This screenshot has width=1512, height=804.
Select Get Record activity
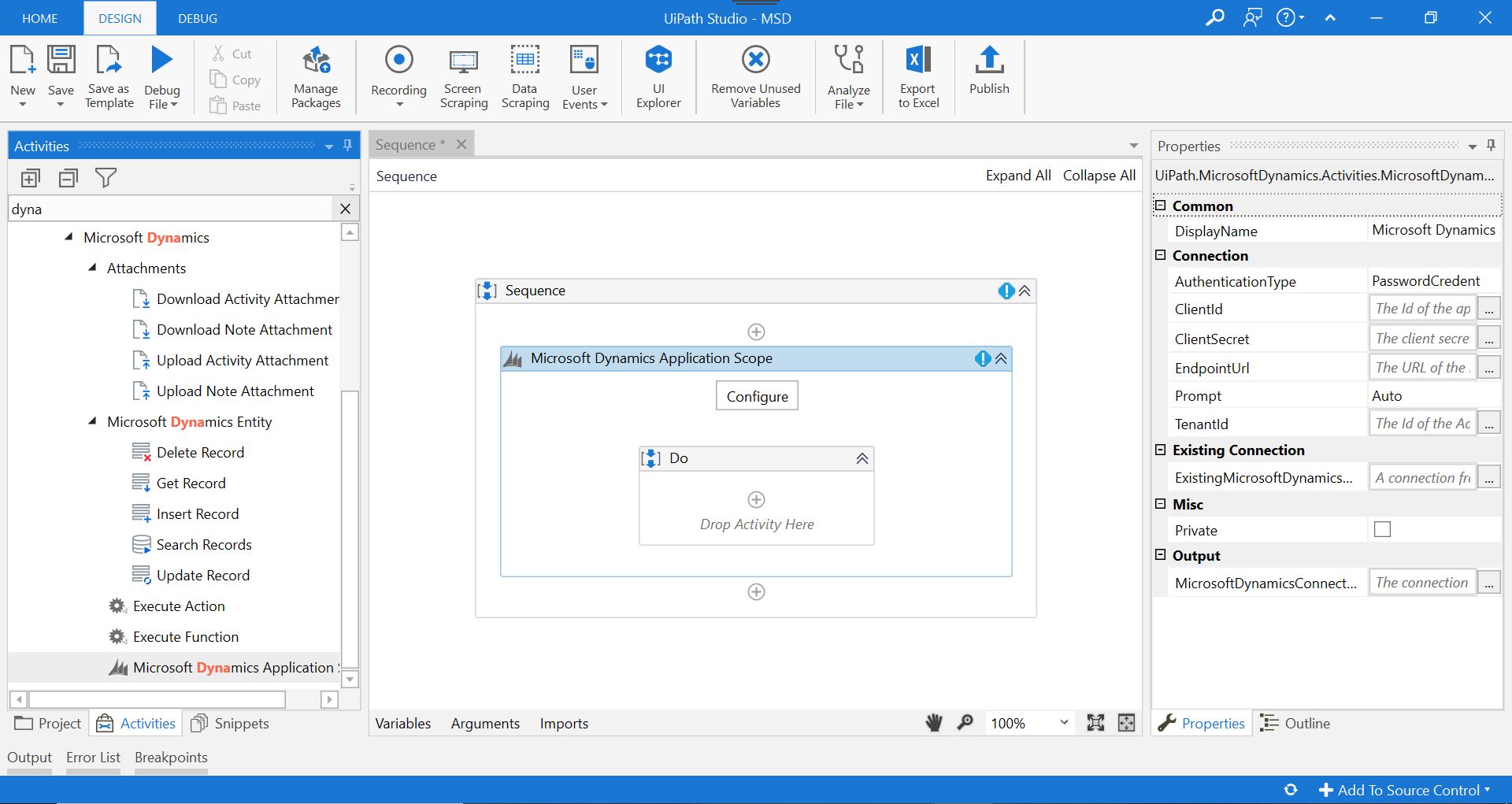180,483
